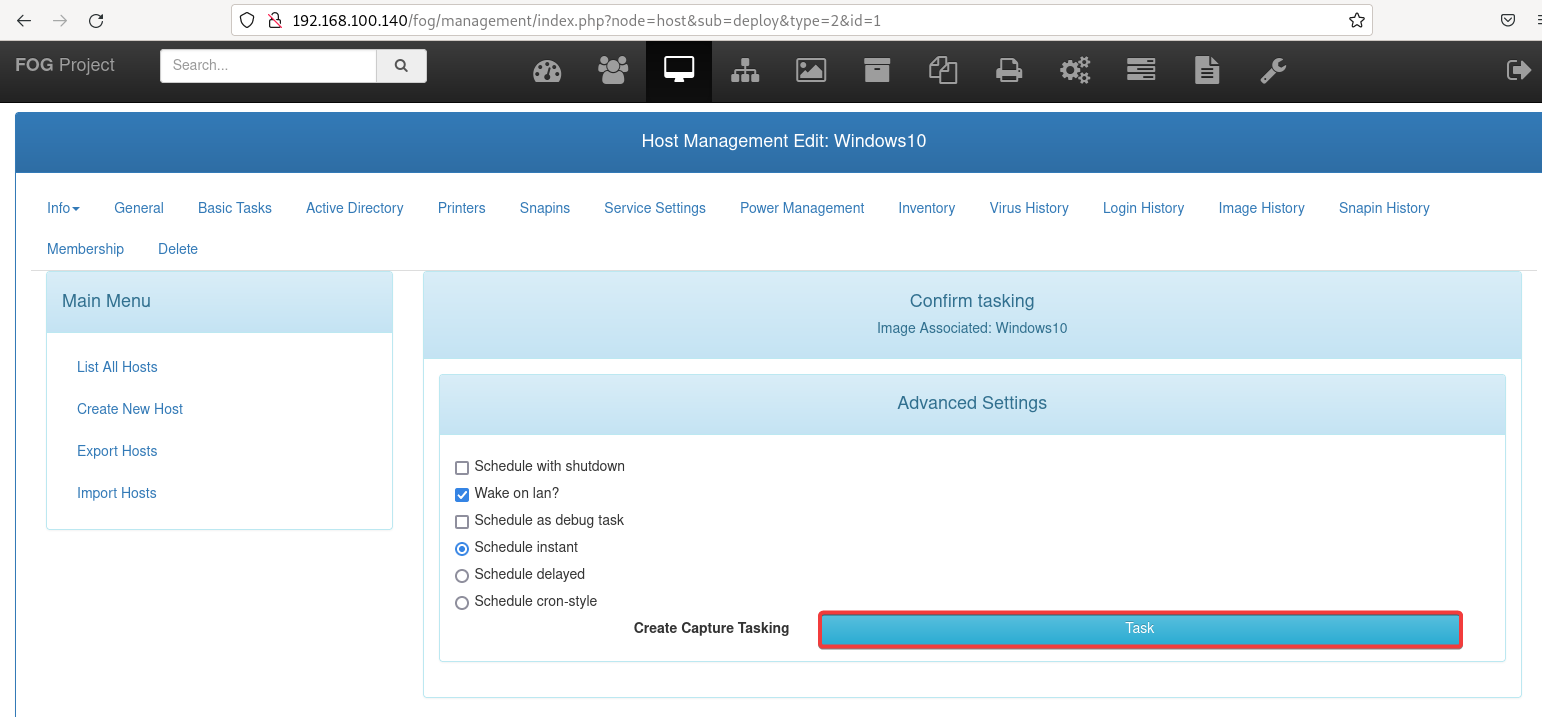Viewport: 1542px width, 717px height.
Task: Open the List All Hosts link
Action: pyautogui.click(x=117, y=367)
